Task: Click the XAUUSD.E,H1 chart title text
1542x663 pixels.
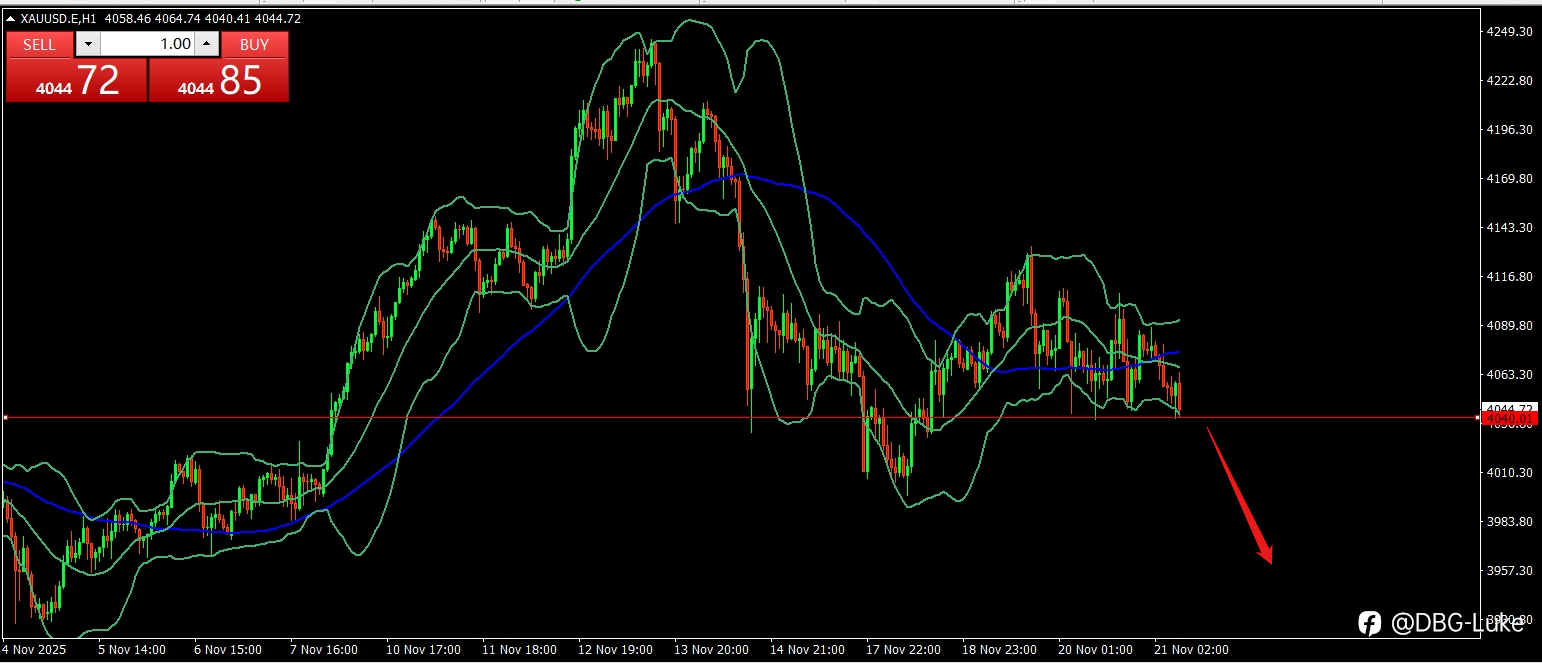Action: pyautogui.click(x=58, y=18)
